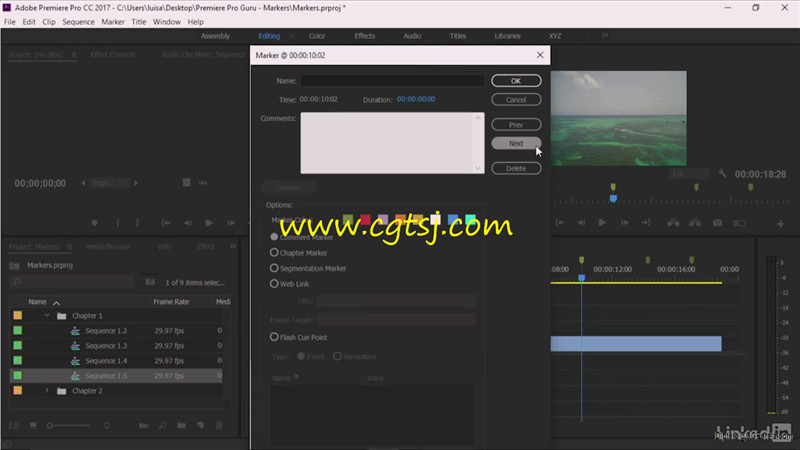Switch to the Assembly workspace

click(x=215, y=36)
